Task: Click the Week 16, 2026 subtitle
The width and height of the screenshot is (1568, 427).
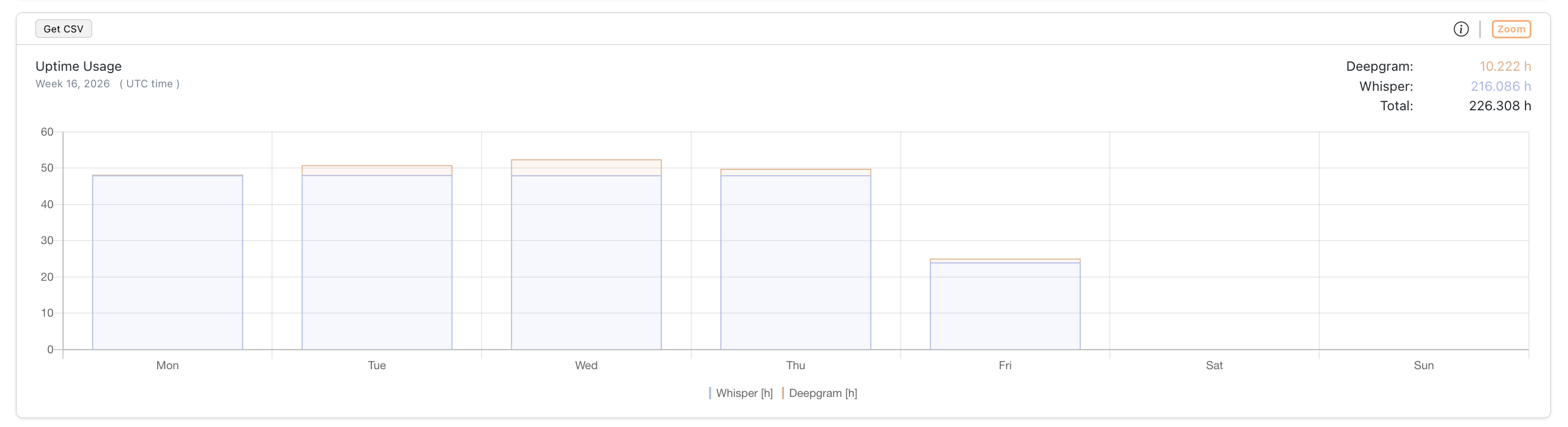Action: (73, 84)
